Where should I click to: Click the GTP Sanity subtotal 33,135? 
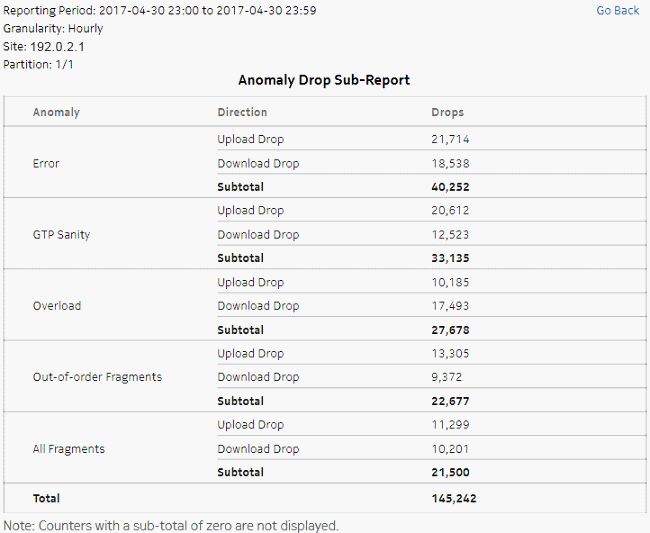coord(450,258)
